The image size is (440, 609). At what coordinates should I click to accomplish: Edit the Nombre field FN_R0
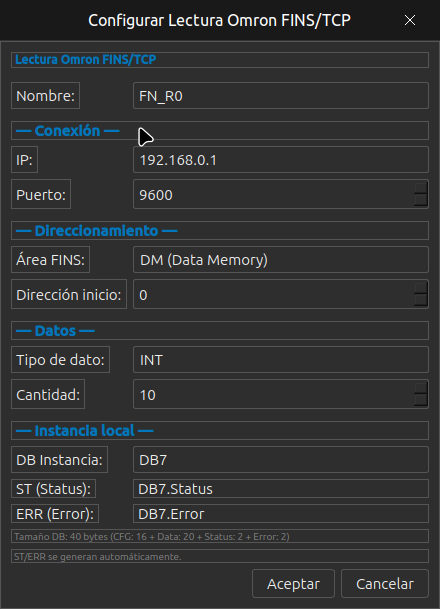[x=281, y=96]
